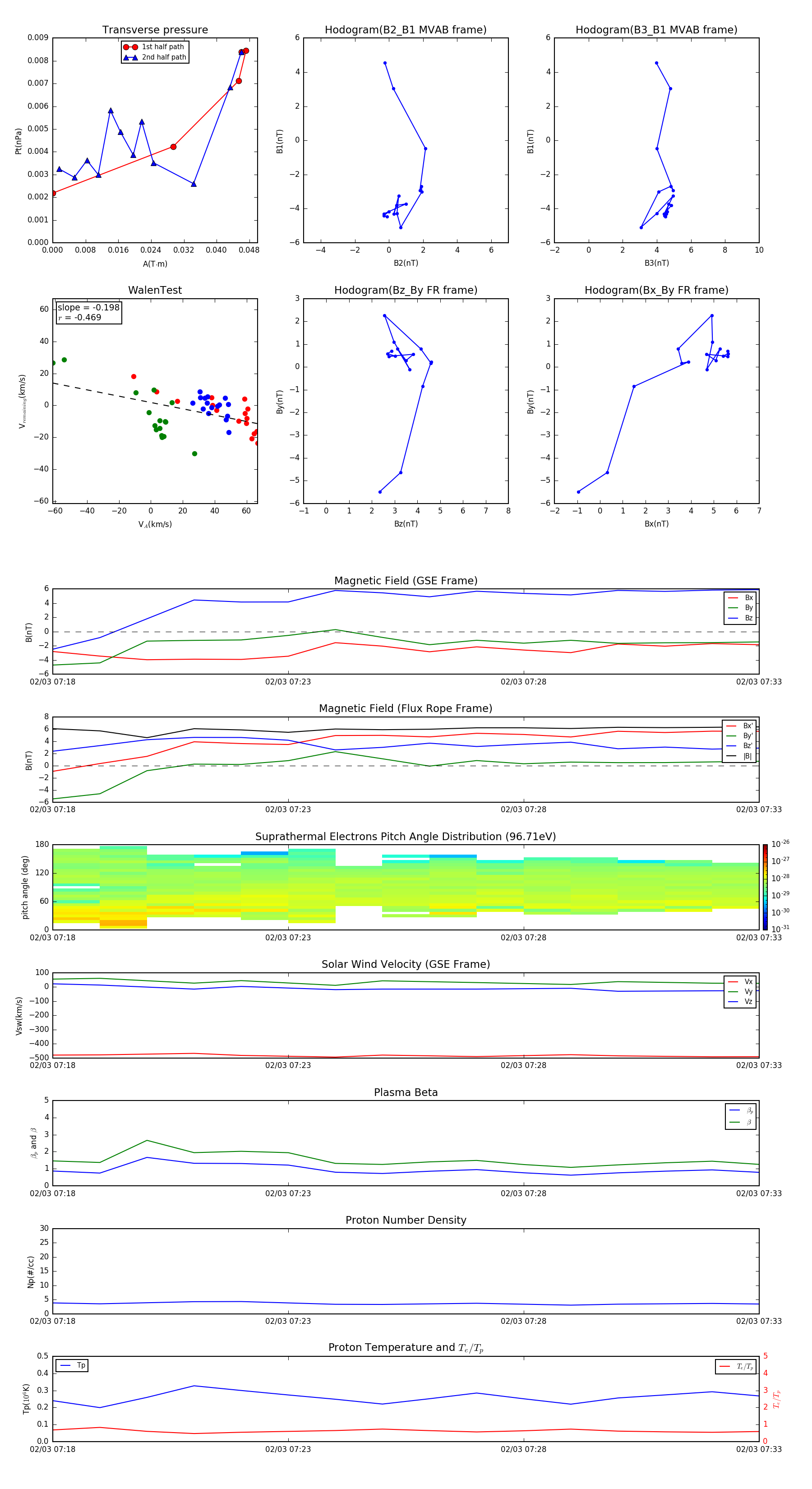This screenshot has width=812, height=1489.
Task: Click the Suprathermal Electrons Pitch Angle Distribution title
Action: point(406,837)
